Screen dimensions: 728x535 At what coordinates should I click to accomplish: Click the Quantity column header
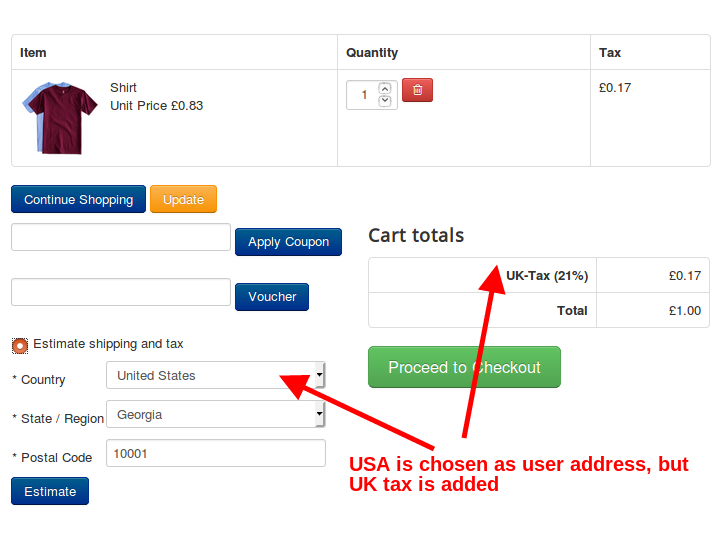[x=372, y=53]
